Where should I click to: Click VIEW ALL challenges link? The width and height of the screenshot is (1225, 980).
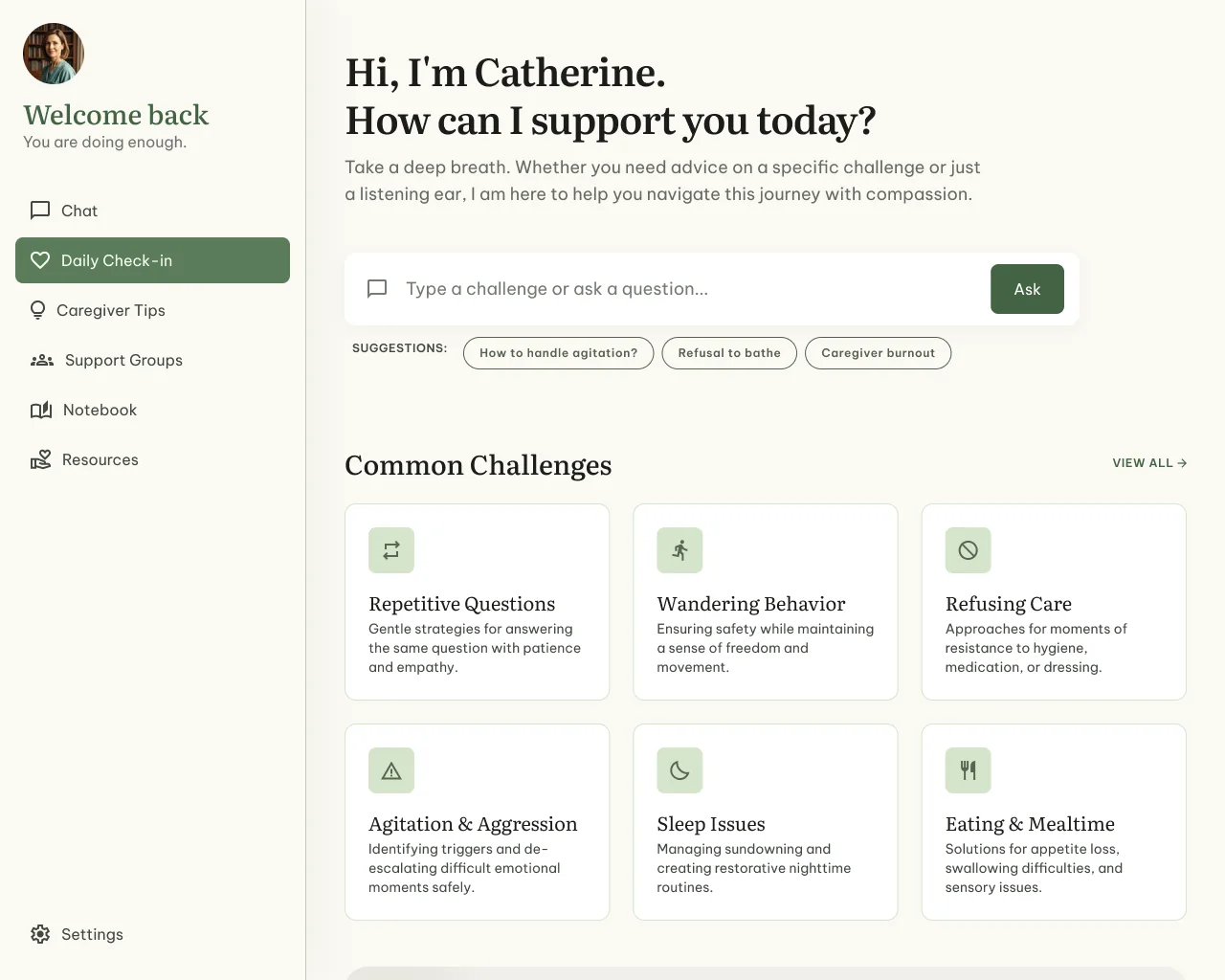click(x=1149, y=463)
